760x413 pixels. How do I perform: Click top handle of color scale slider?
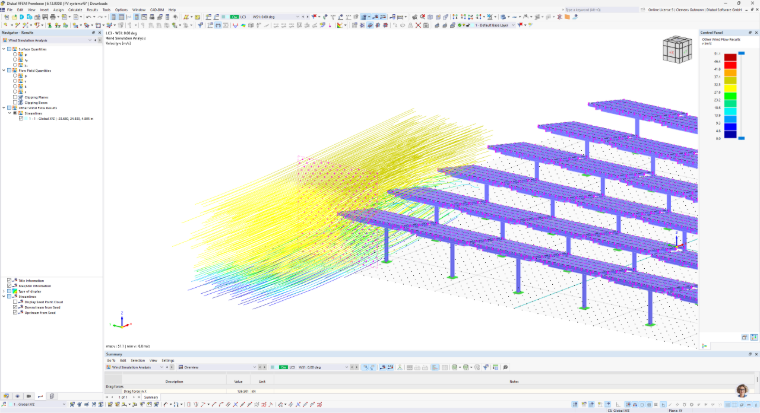[x=741, y=53]
